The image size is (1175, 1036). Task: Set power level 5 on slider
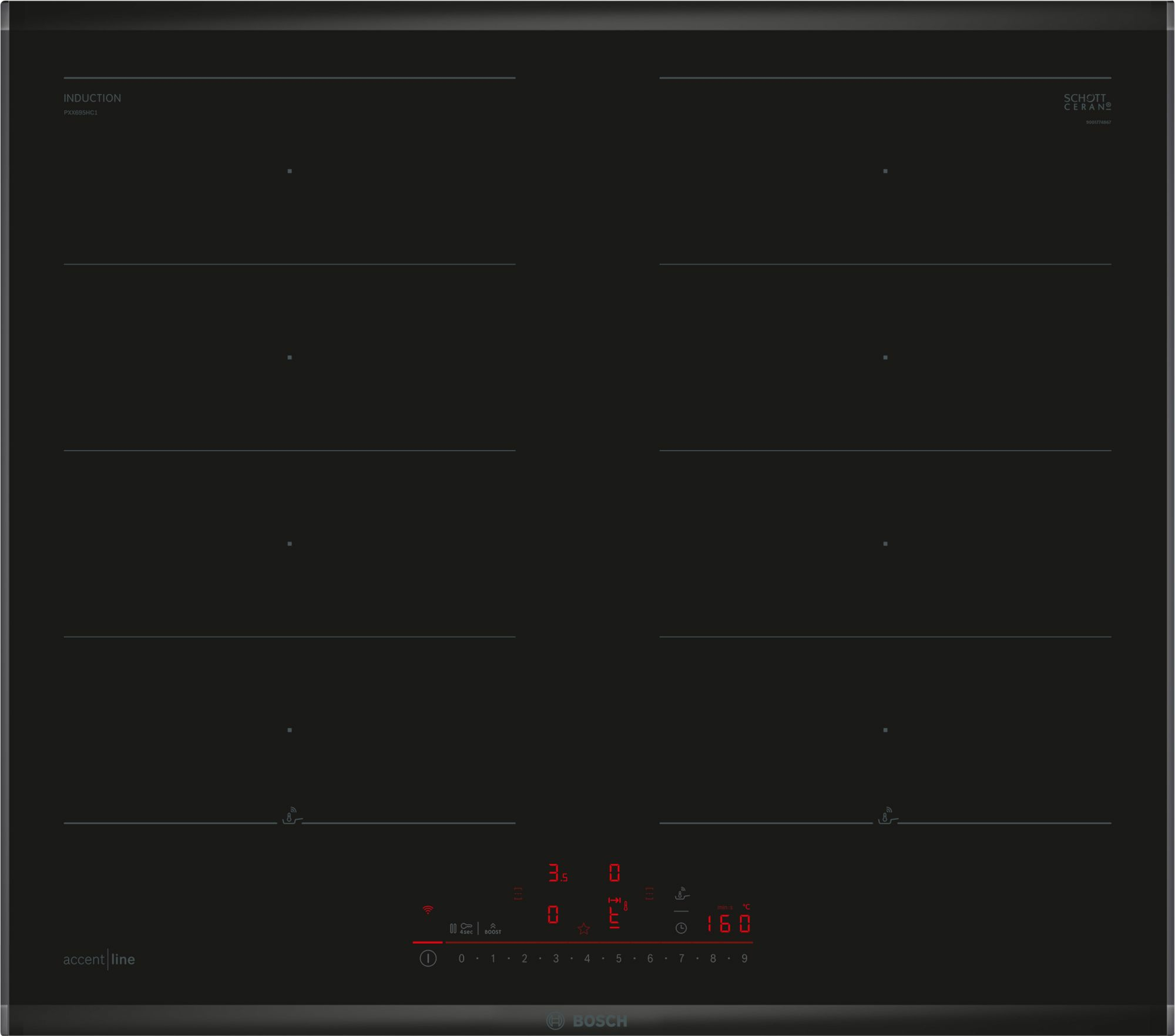click(x=619, y=958)
